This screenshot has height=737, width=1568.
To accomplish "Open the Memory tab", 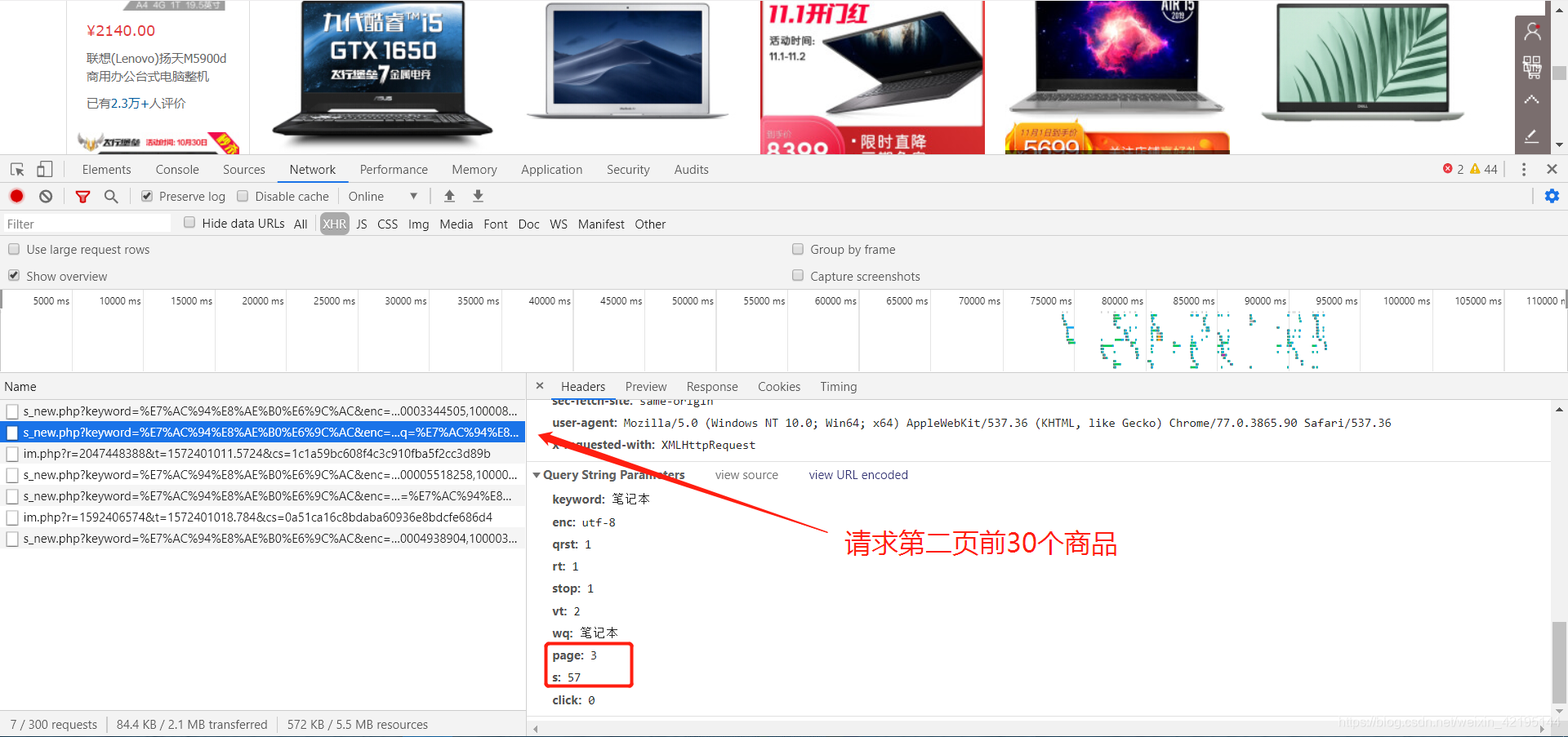I will (x=474, y=170).
